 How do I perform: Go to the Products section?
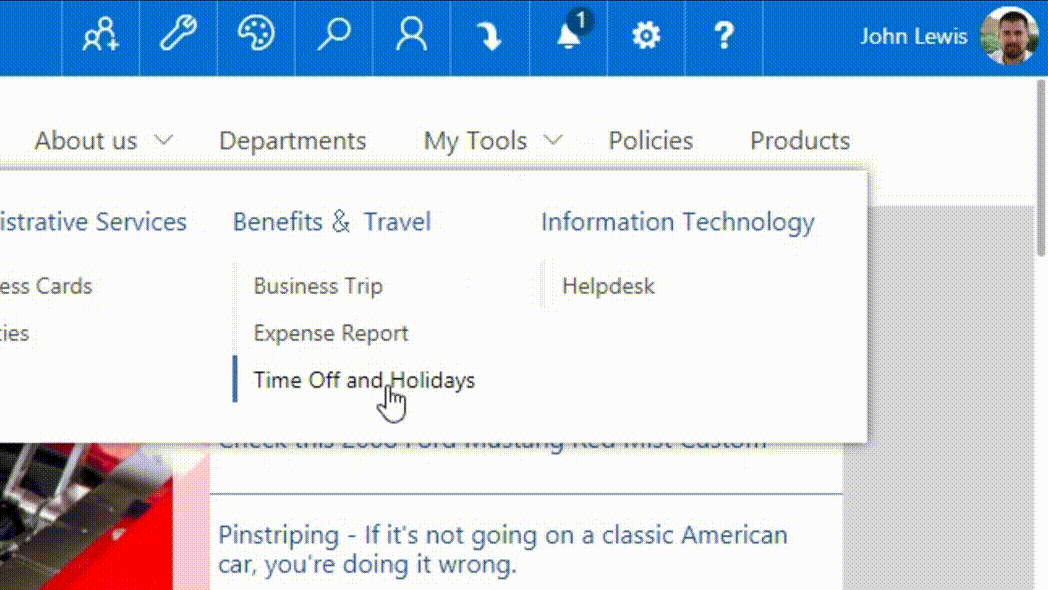[799, 140]
